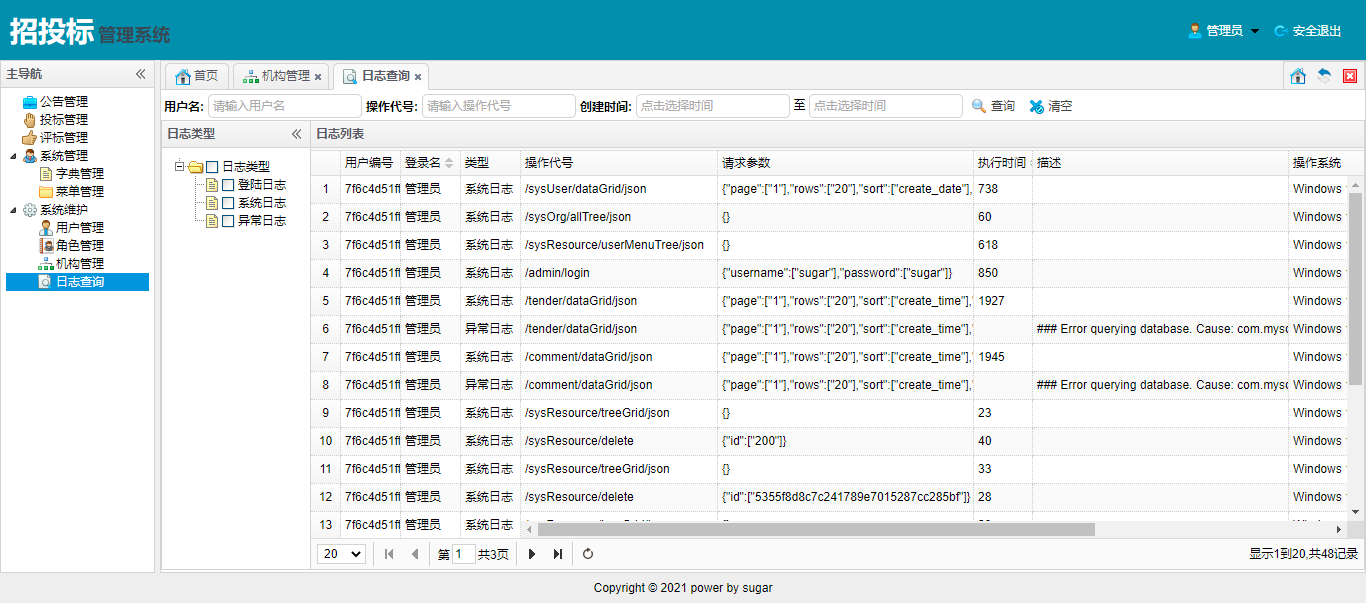Open the page size dropdown showing 20
This screenshot has height=603, width=1366.
click(x=341, y=554)
